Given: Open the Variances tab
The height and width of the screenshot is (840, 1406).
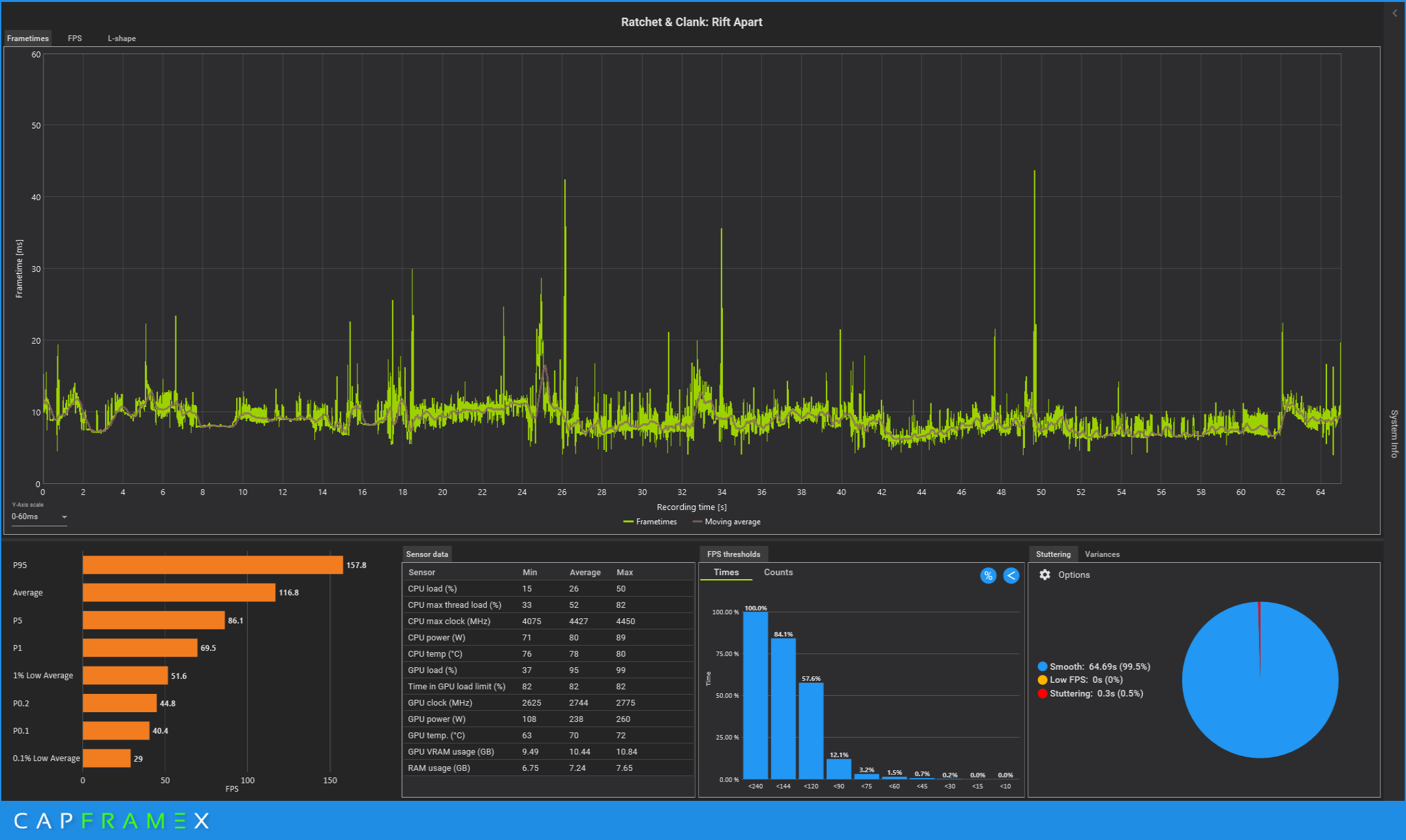Looking at the screenshot, I should tap(1102, 554).
